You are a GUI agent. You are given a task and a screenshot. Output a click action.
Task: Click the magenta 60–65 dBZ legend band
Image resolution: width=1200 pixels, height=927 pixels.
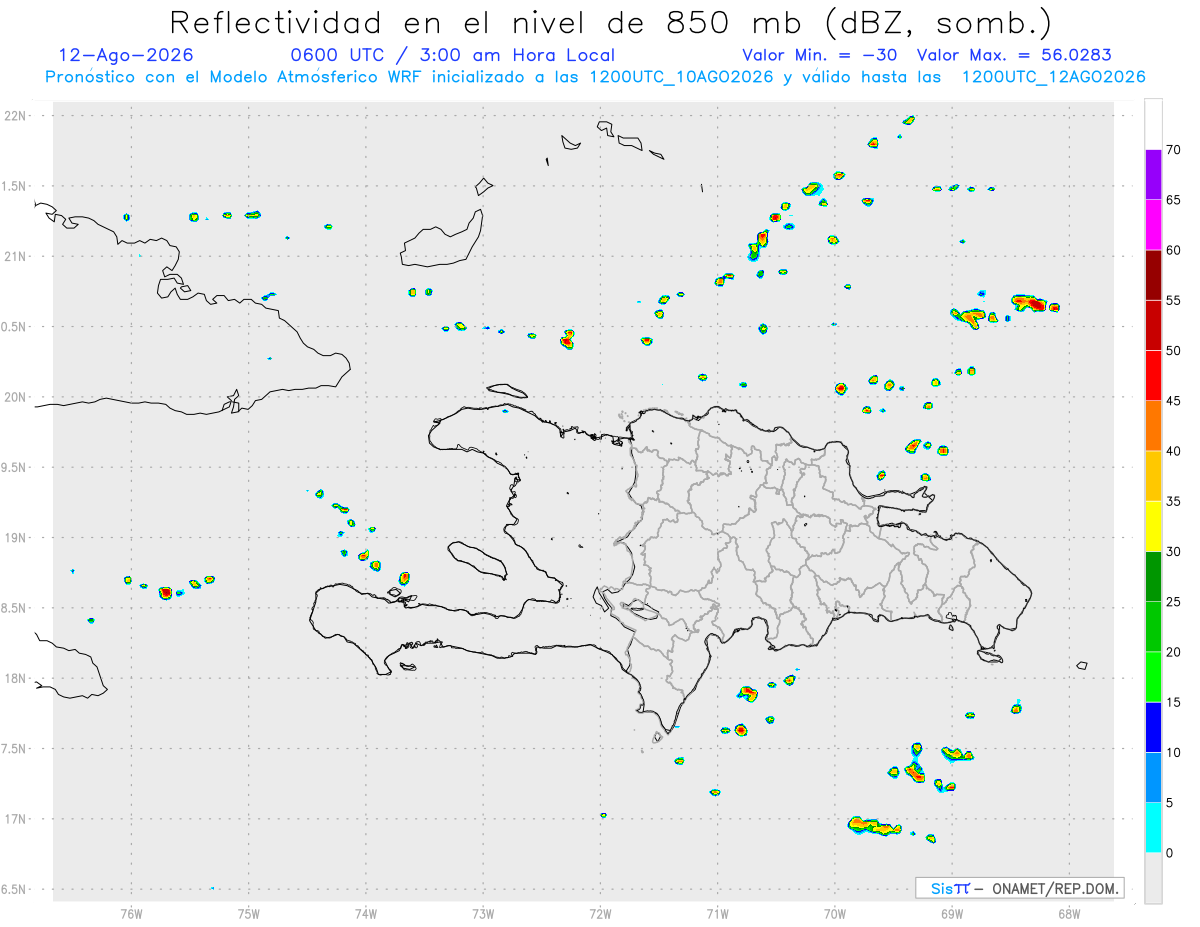tap(1153, 225)
